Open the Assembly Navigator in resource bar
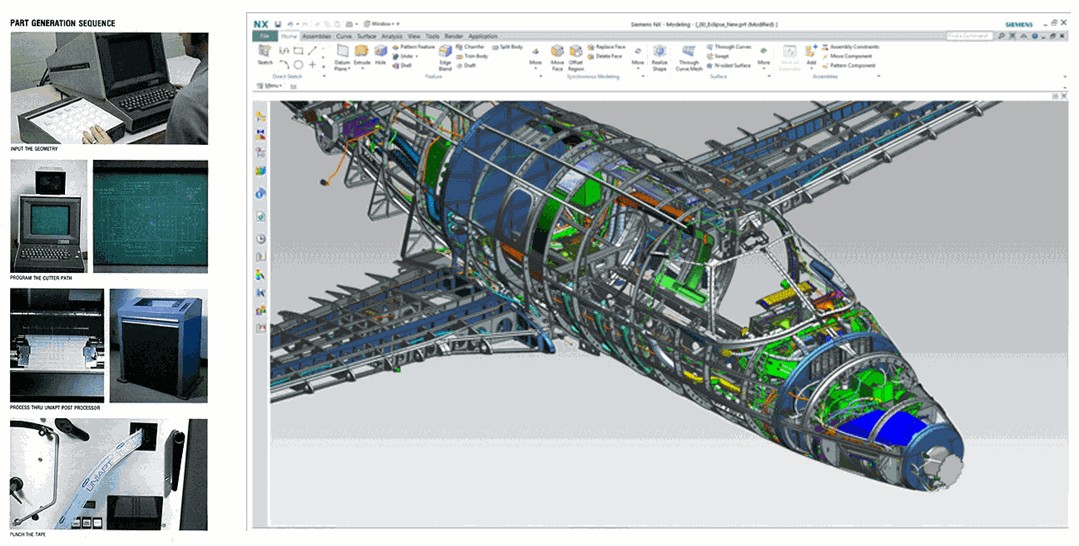 (x=261, y=116)
